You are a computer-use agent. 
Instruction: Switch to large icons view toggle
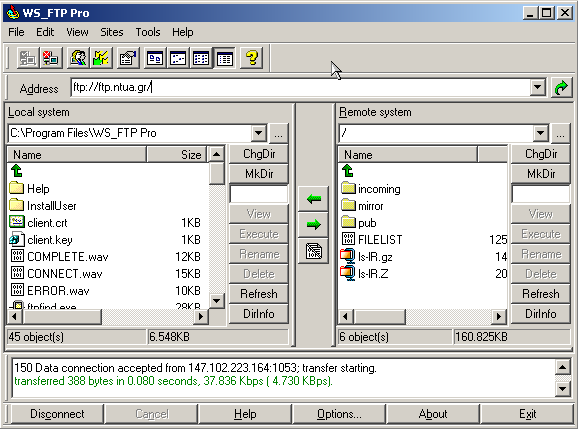[x=155, y=58]
